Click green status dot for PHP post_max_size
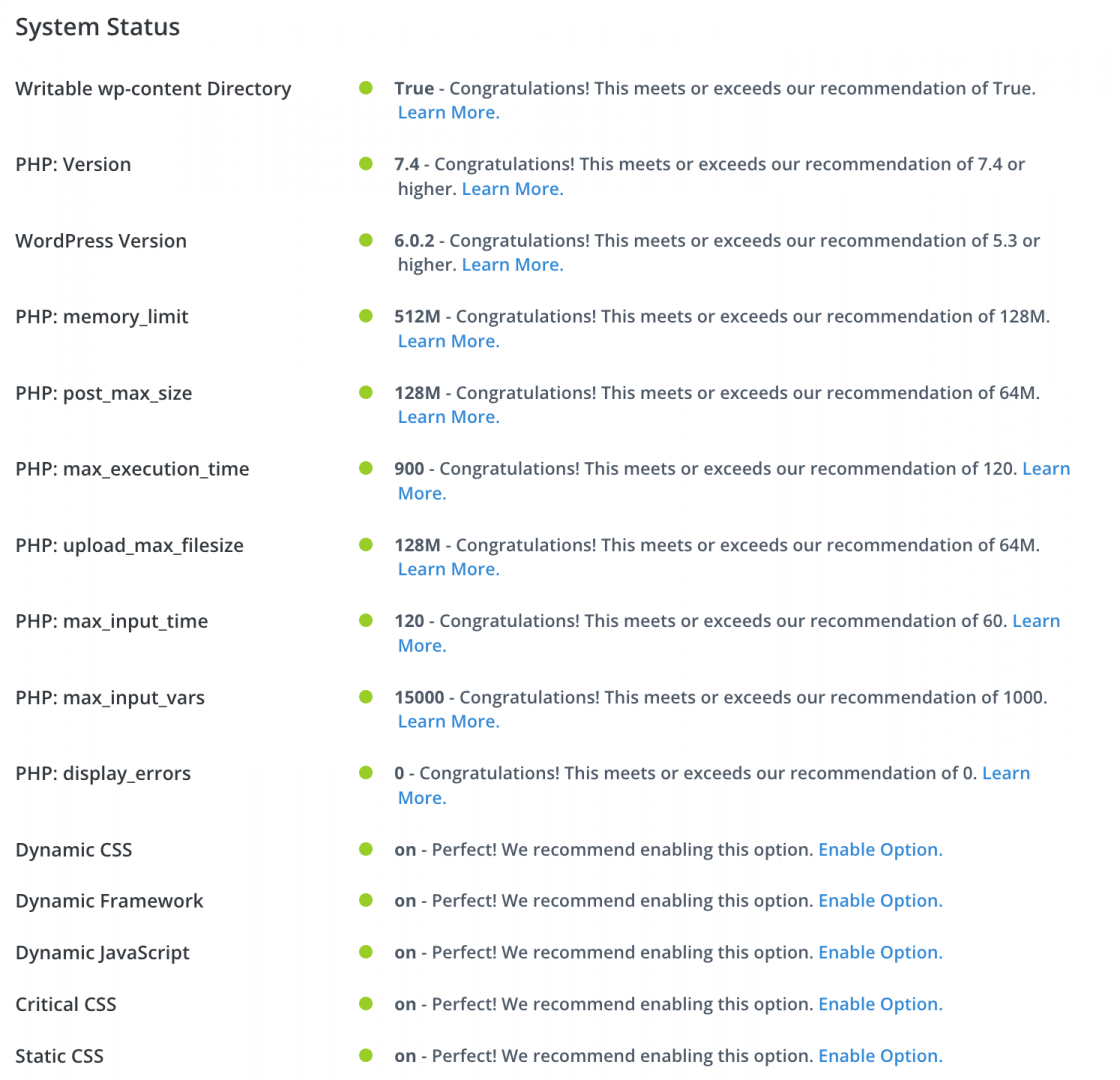Image resolution: width=1120 pixels, height=1080 pixels. (x=366, y=392)
